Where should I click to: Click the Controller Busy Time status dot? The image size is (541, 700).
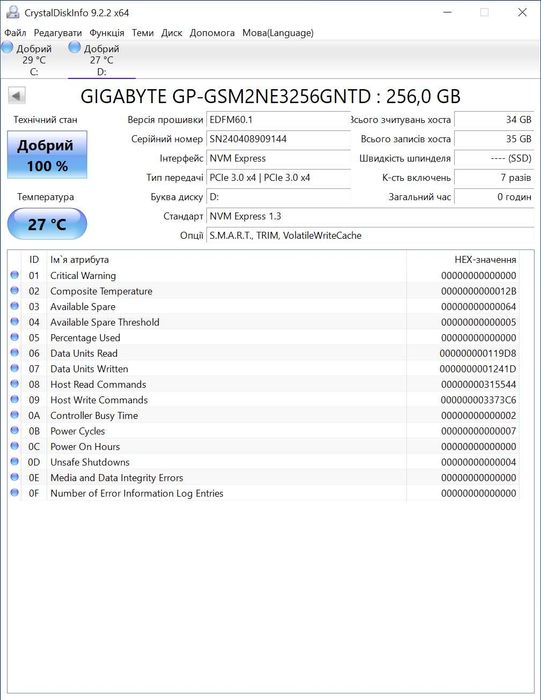14,415
